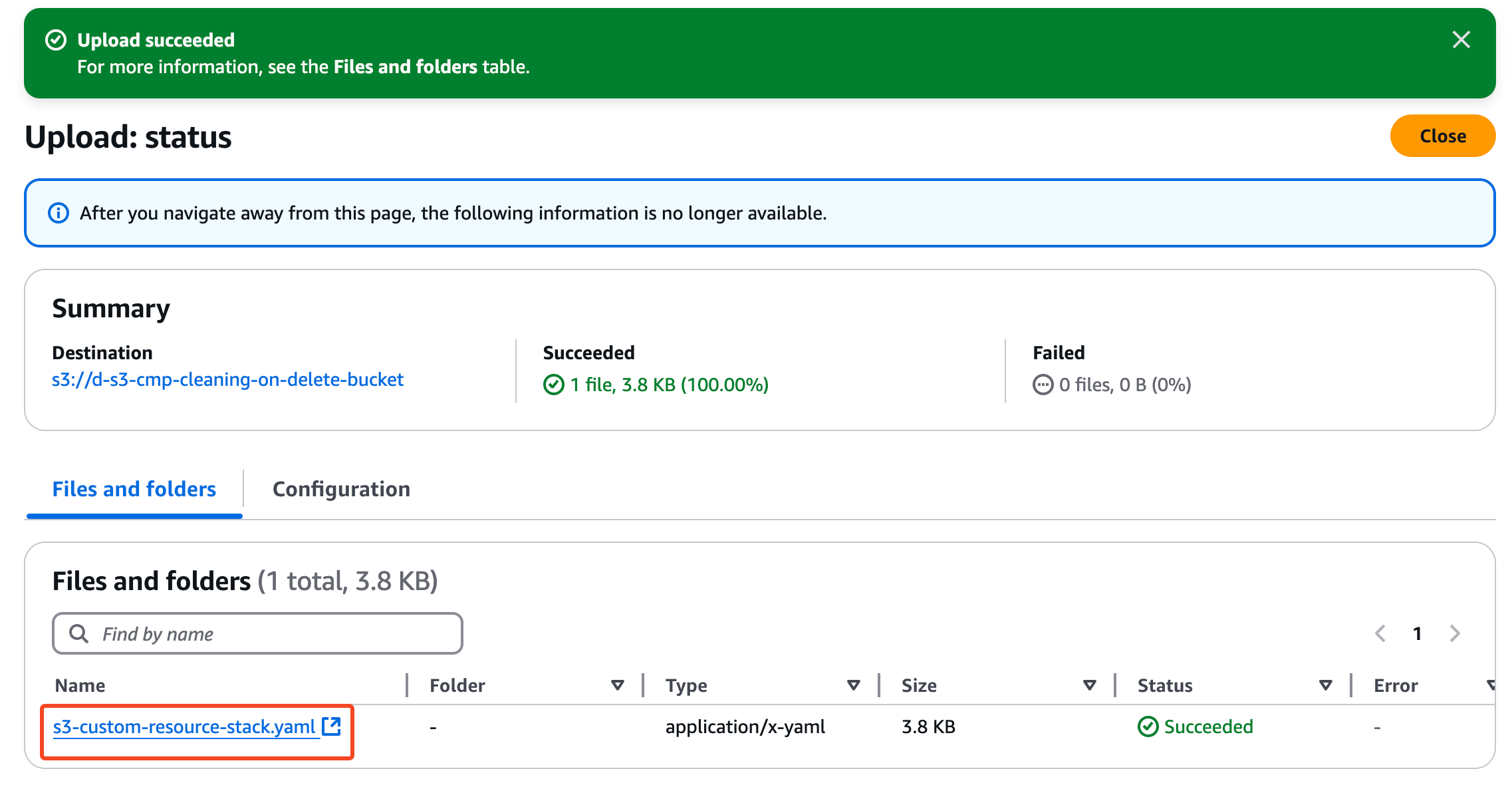Open the s3://d-s3-cmp-cleaning-on-delete-bucket destination link
This screenshot has width=1512, height=789.
pyautogui.click(x=227, y=379)
